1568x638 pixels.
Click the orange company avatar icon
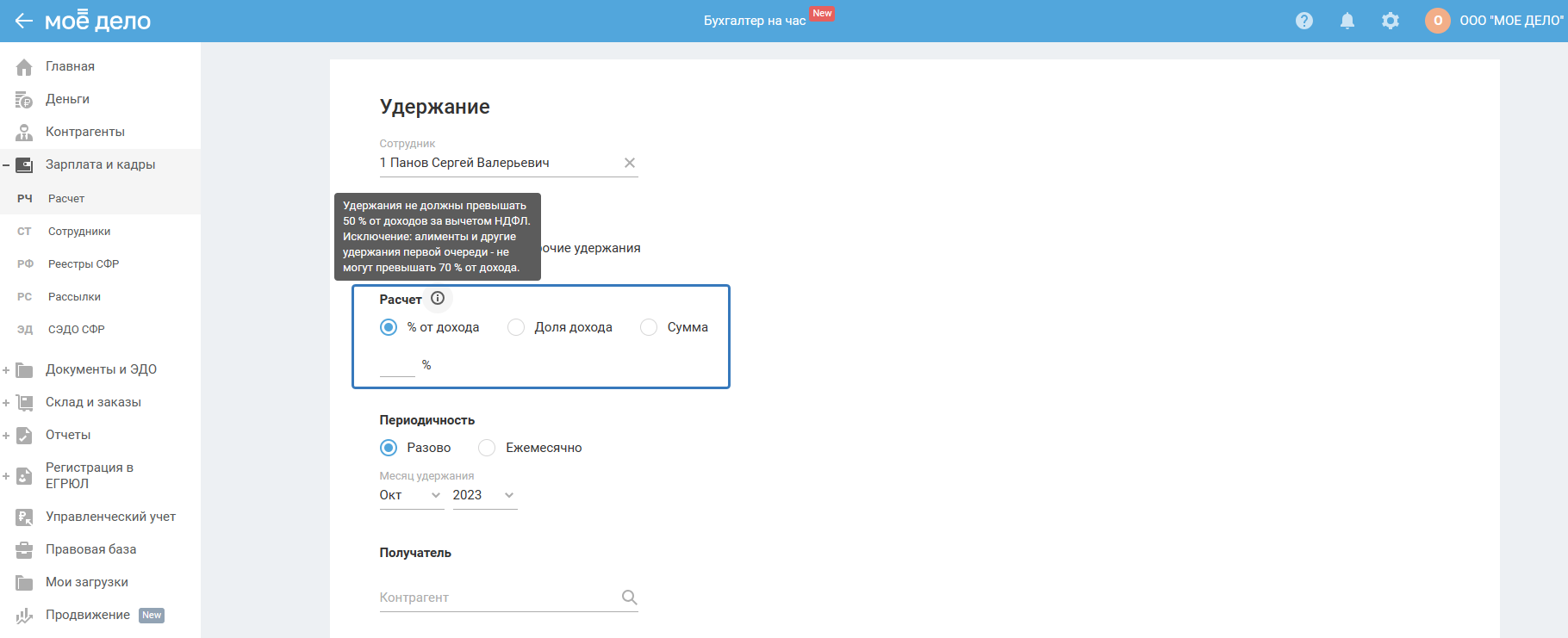tap(1438, 21)
